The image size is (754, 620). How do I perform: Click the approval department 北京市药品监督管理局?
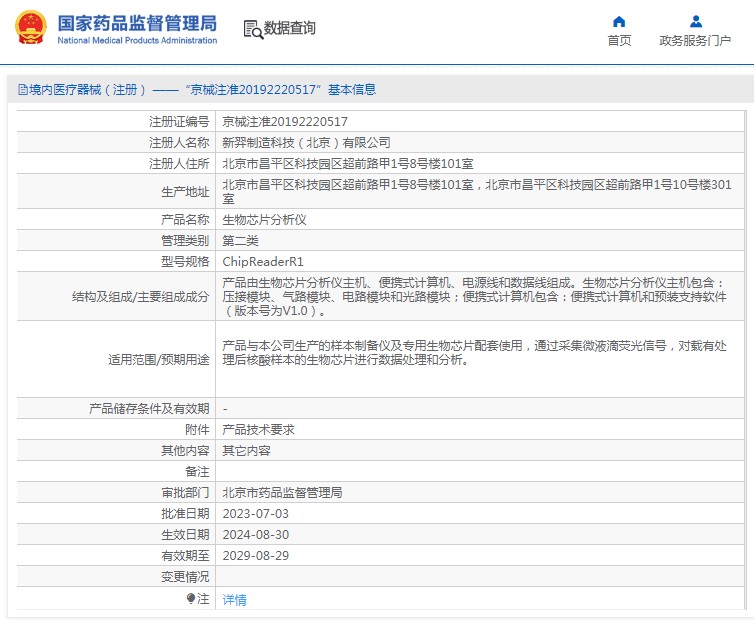click(x=282, y=492)
